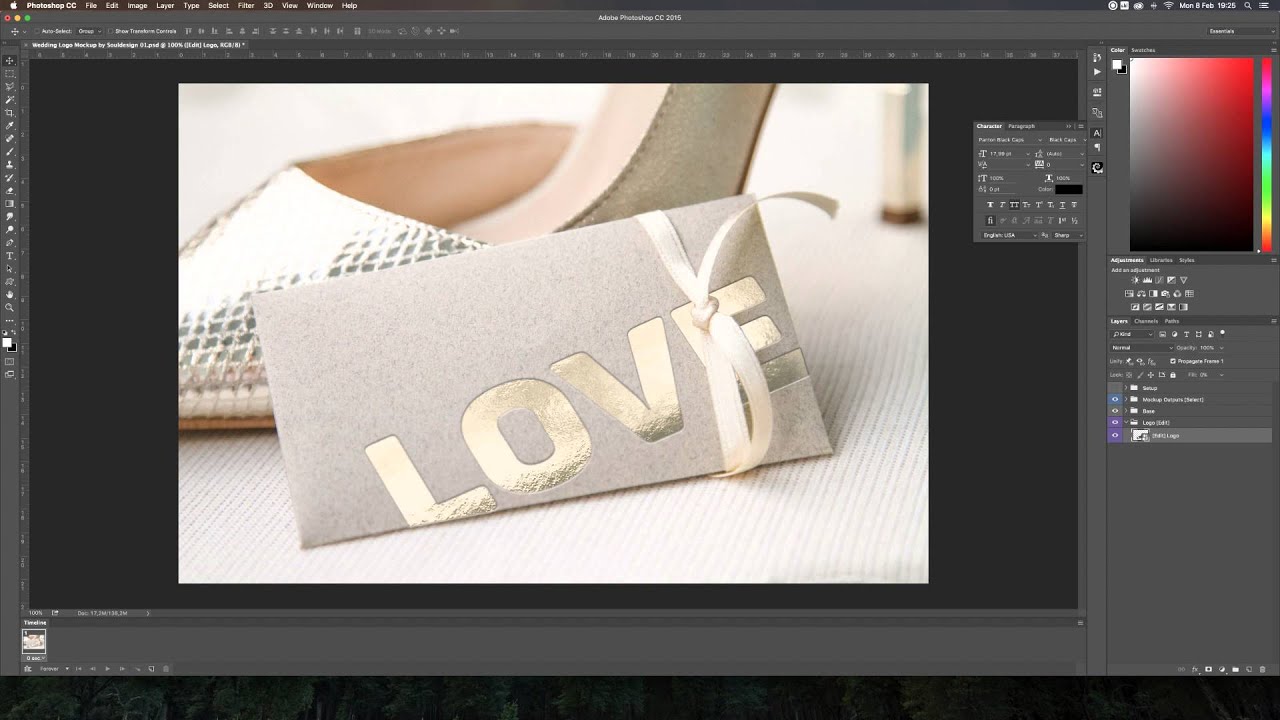This screenshot has width=1280, height=720.
Task: Uncheck Propagate Frame 1 checkbox
Action: tap(1173, 361)
